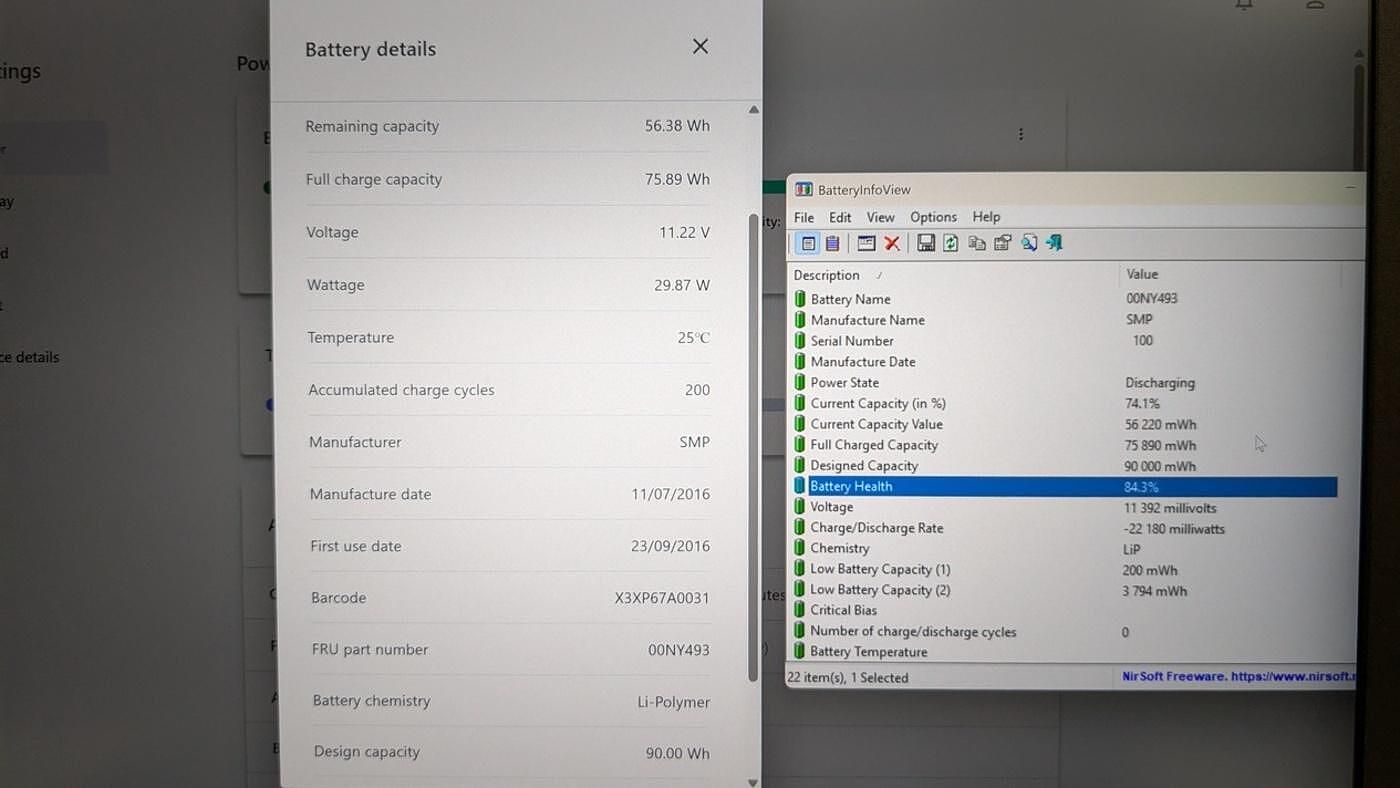
Task: Click the Exit door toolbar icon
Action: pos(1054,243)
